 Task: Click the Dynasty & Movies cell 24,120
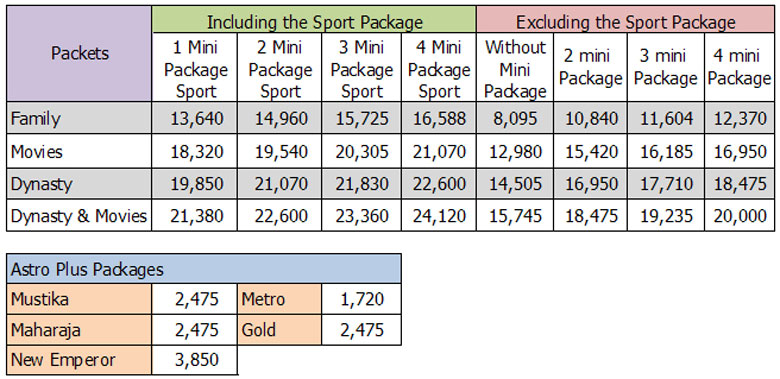pyautogui.click(x=439, y=216)
